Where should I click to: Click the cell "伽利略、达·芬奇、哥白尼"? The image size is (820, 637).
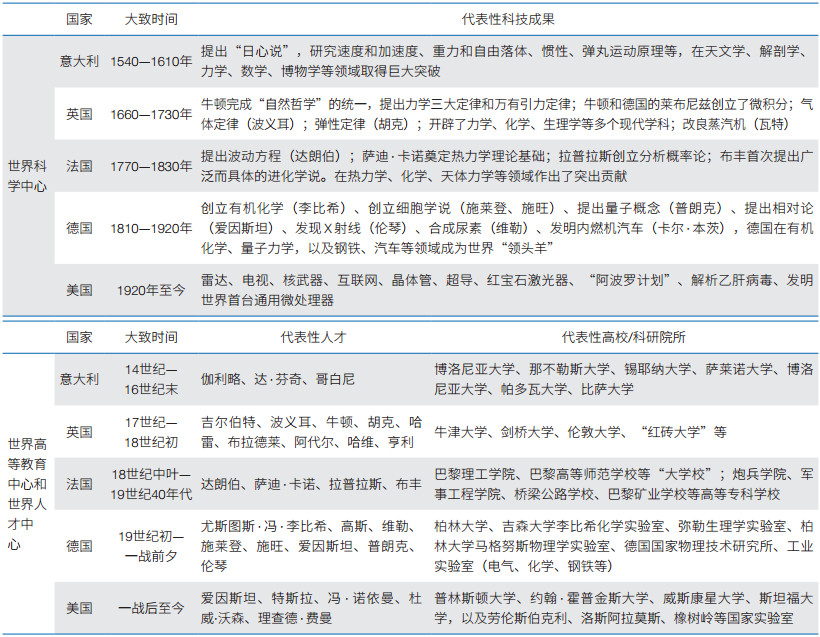point(278,379)
